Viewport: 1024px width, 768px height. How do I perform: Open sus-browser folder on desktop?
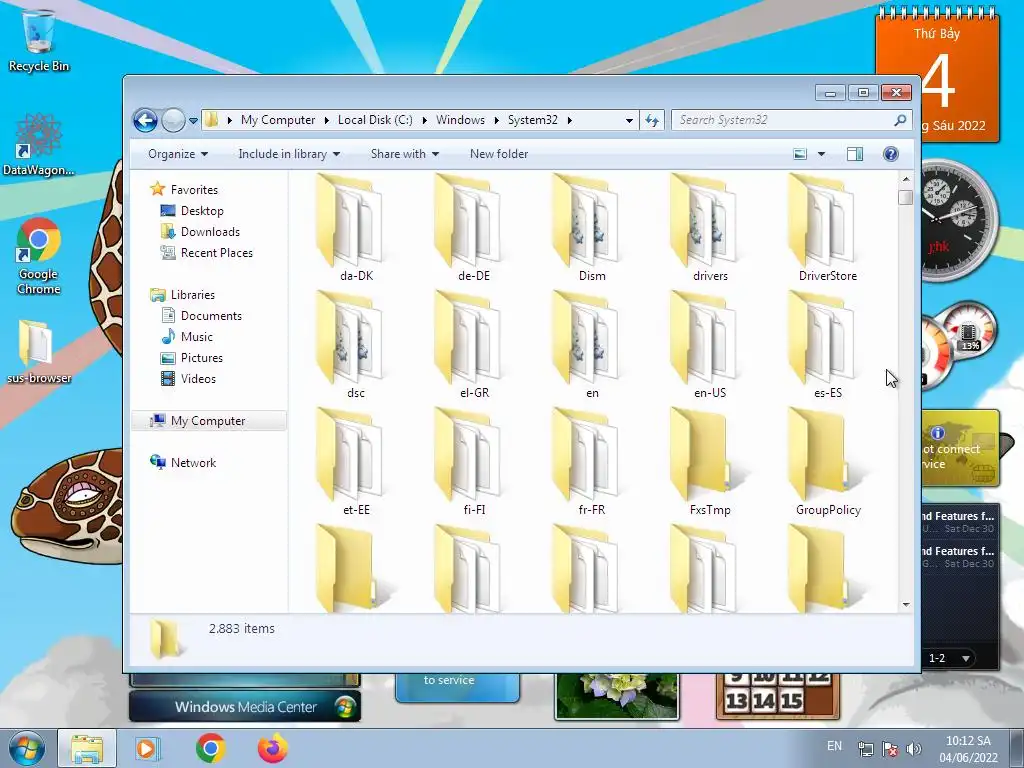tap(39, 351)
